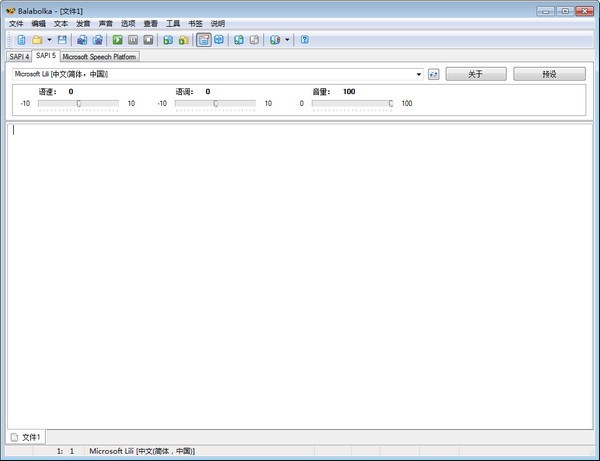The height and width of the screenshot is (461, 600).
Task: Switch to Microsoft Speech Platform tab
Action: (100, 57)
